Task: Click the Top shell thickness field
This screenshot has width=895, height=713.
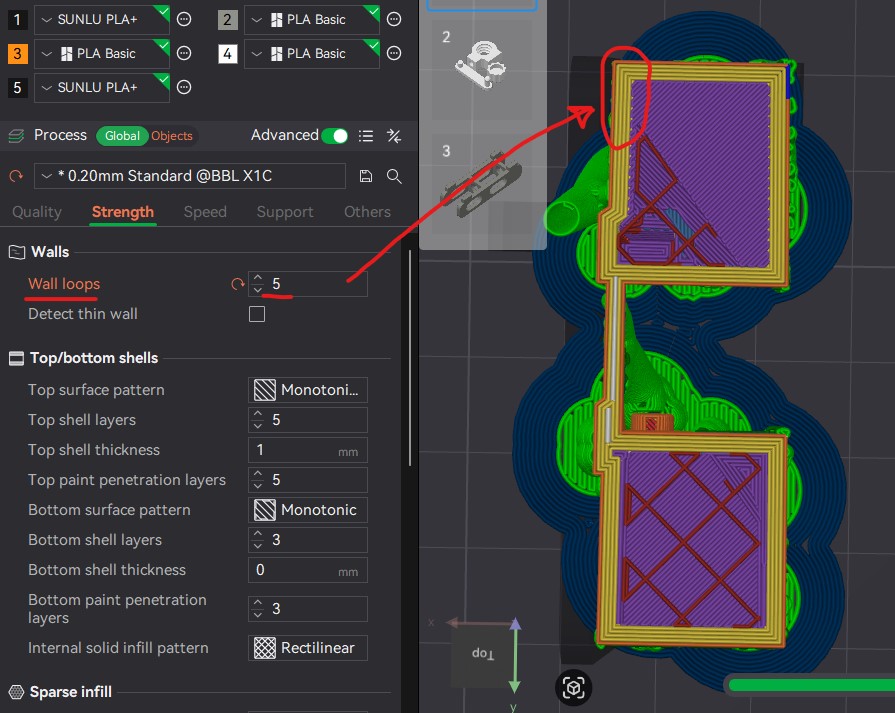Action: (x=308, y=450)
